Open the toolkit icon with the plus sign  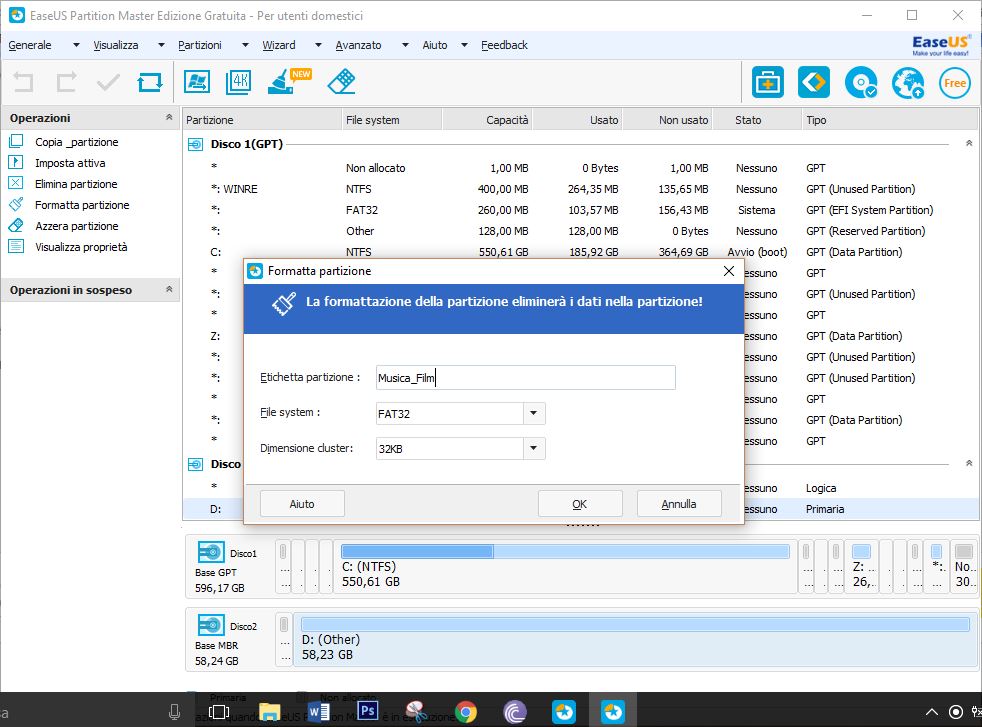tap(767, 82)
